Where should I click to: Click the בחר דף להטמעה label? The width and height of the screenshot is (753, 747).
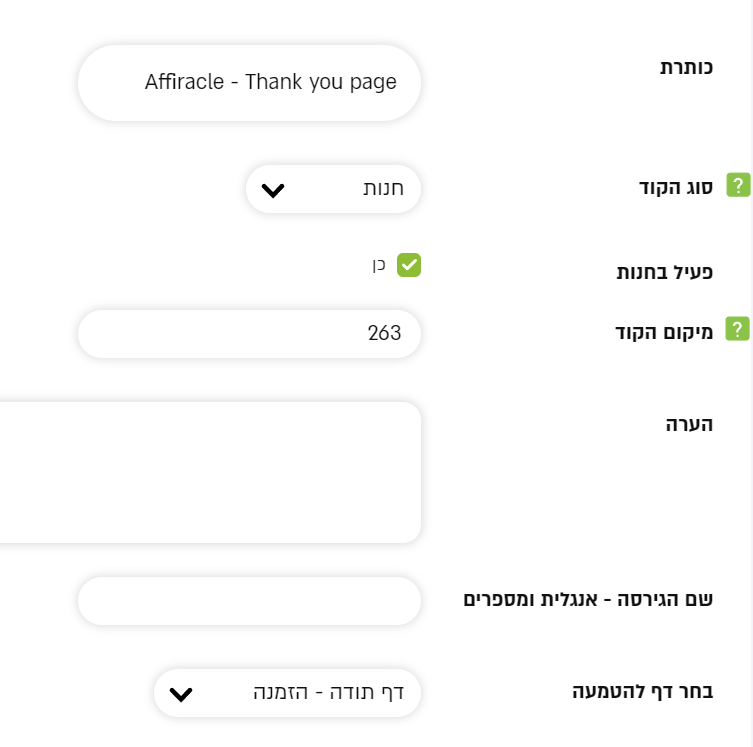pos(642,691)
